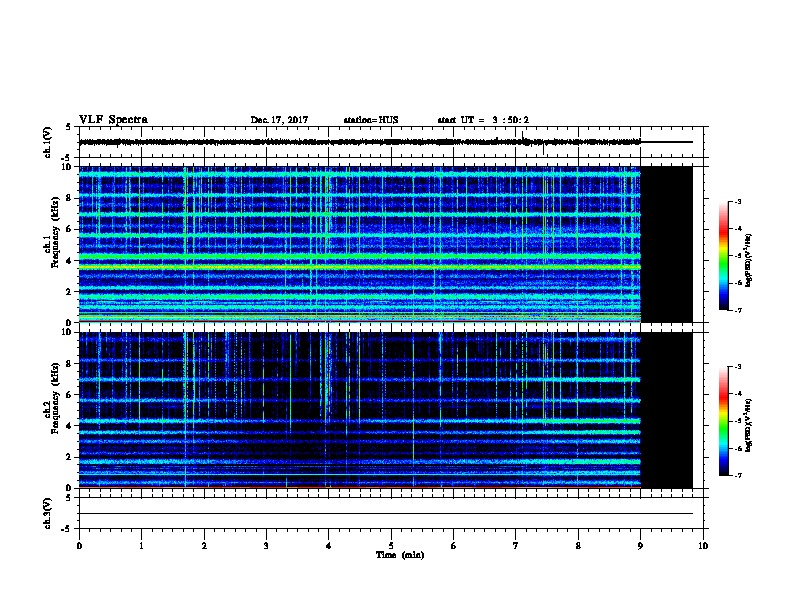
Task: Click the date Dec. 17, 2017
Action: [279, 120]
